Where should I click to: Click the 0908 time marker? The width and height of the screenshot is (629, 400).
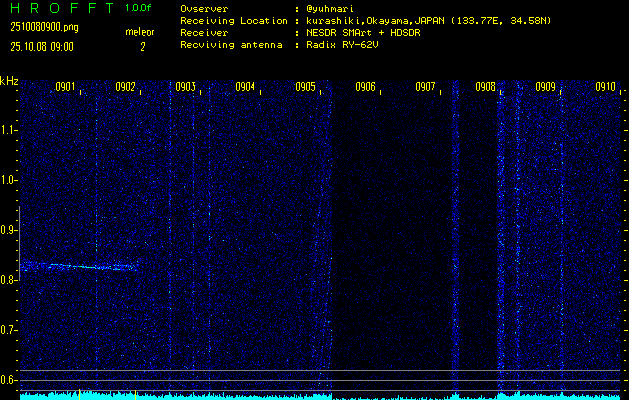tap(486, 87)
